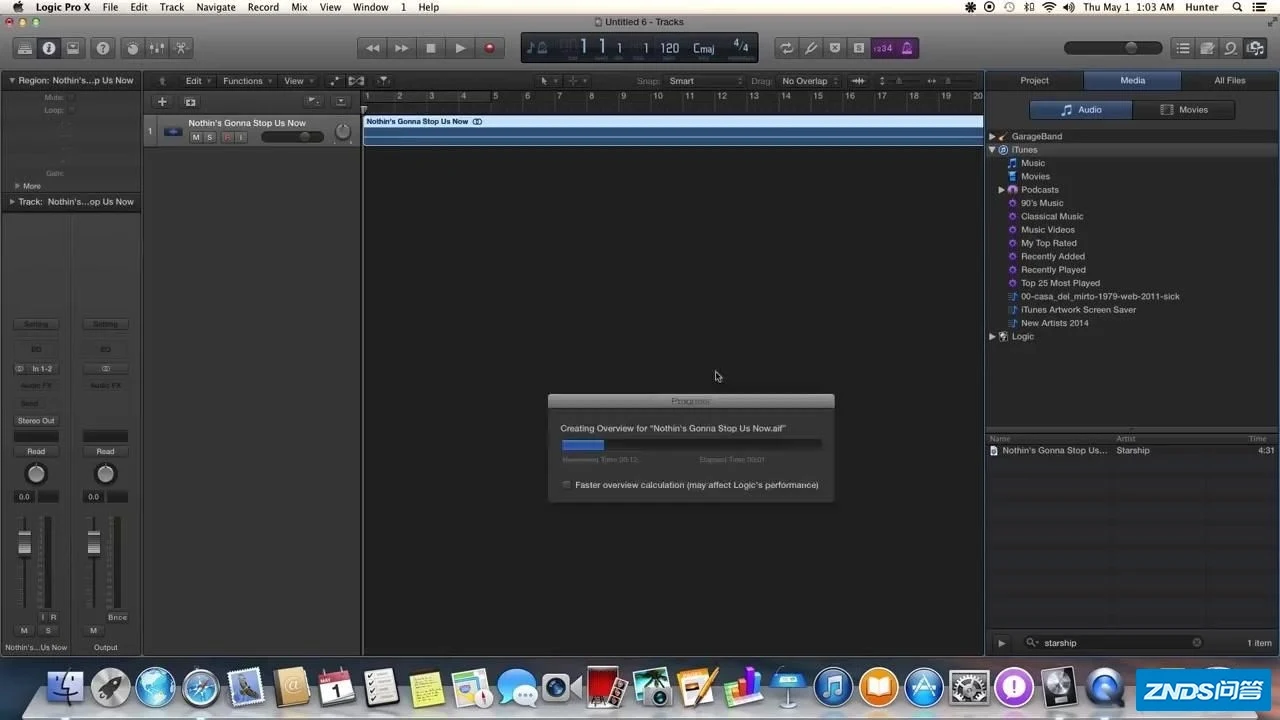
Task: Mute track Nothin's Gonna Stop Us Now
Action: tap(196, 137)
